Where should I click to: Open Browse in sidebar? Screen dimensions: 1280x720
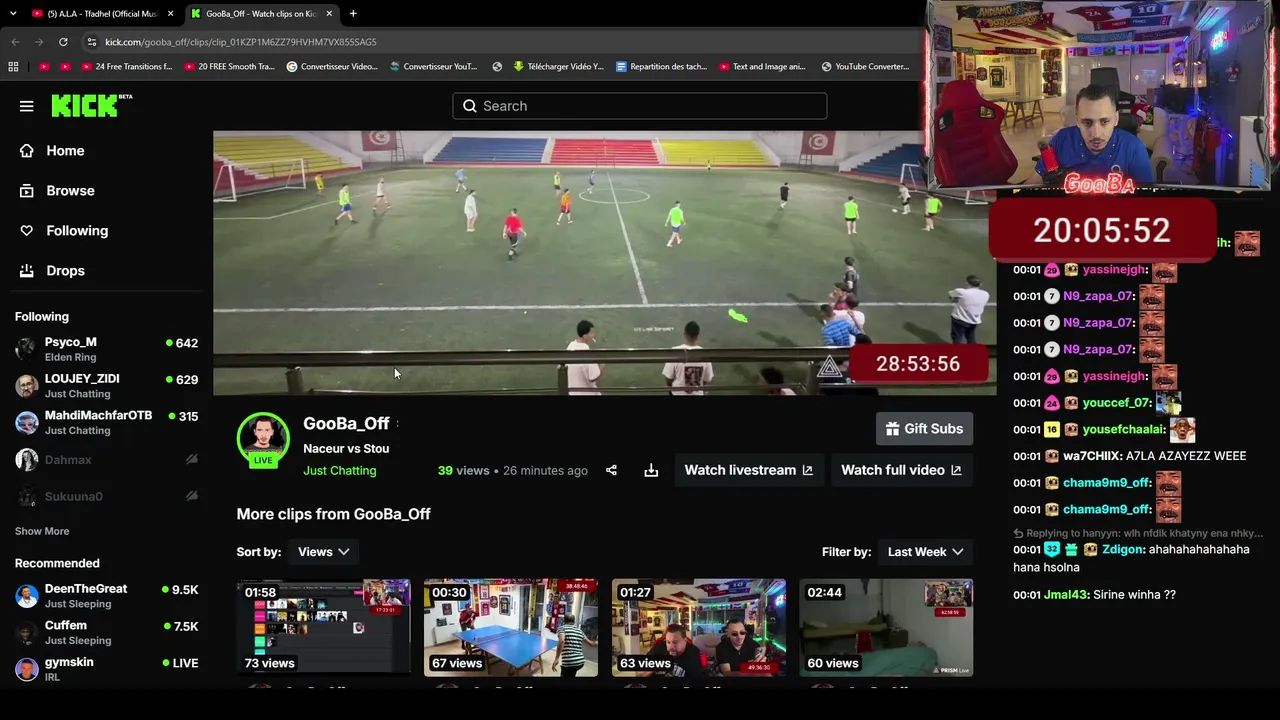70,191
